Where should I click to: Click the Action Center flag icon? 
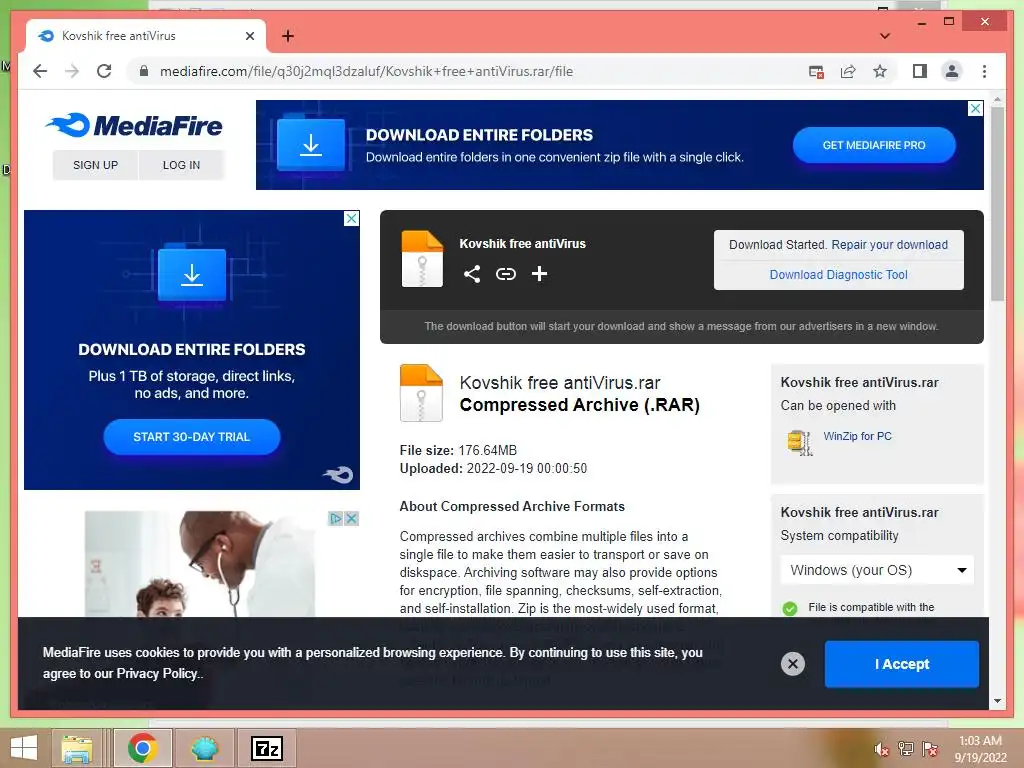click(x=930, y=748)
